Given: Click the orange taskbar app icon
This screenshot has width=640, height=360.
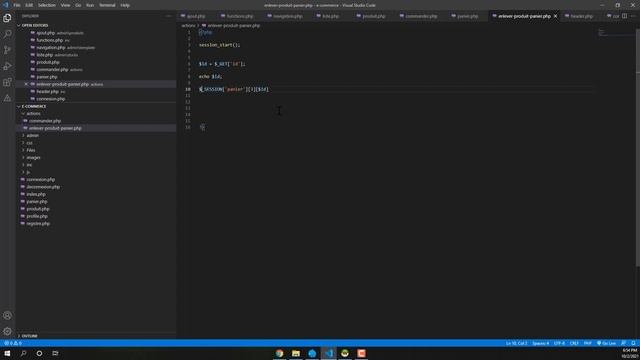Looking at the screenshot, I should click(361, 353).
